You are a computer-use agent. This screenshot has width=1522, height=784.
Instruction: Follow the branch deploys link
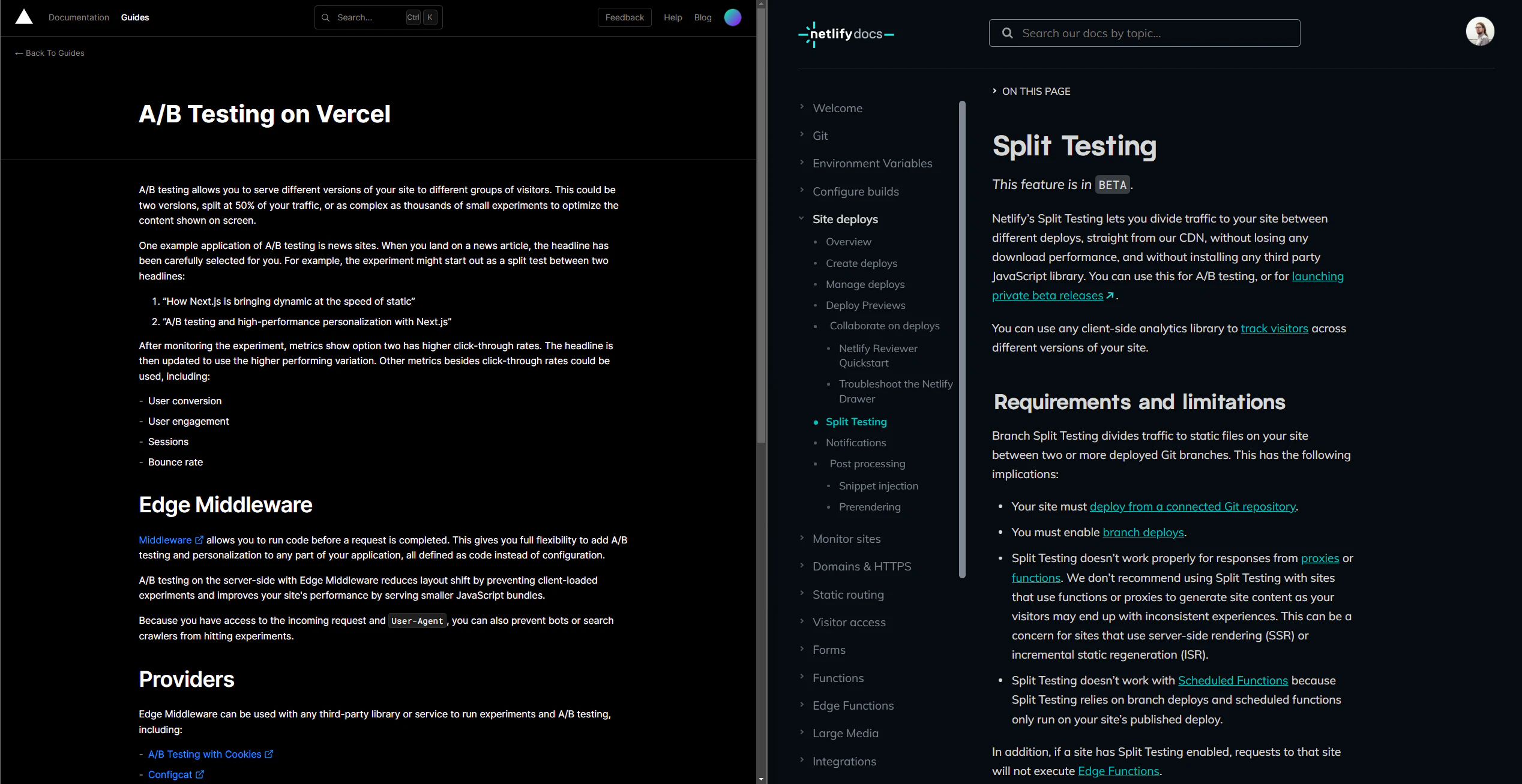1143,532
